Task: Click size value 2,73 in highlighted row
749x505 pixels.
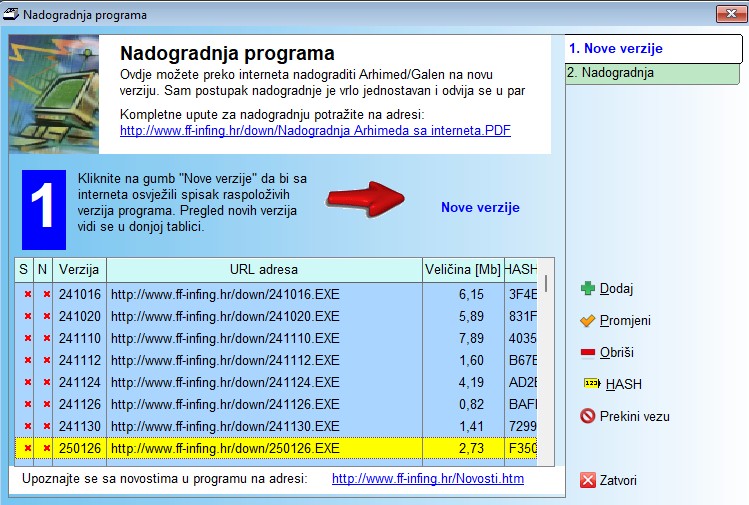Action: pos(471,448)
